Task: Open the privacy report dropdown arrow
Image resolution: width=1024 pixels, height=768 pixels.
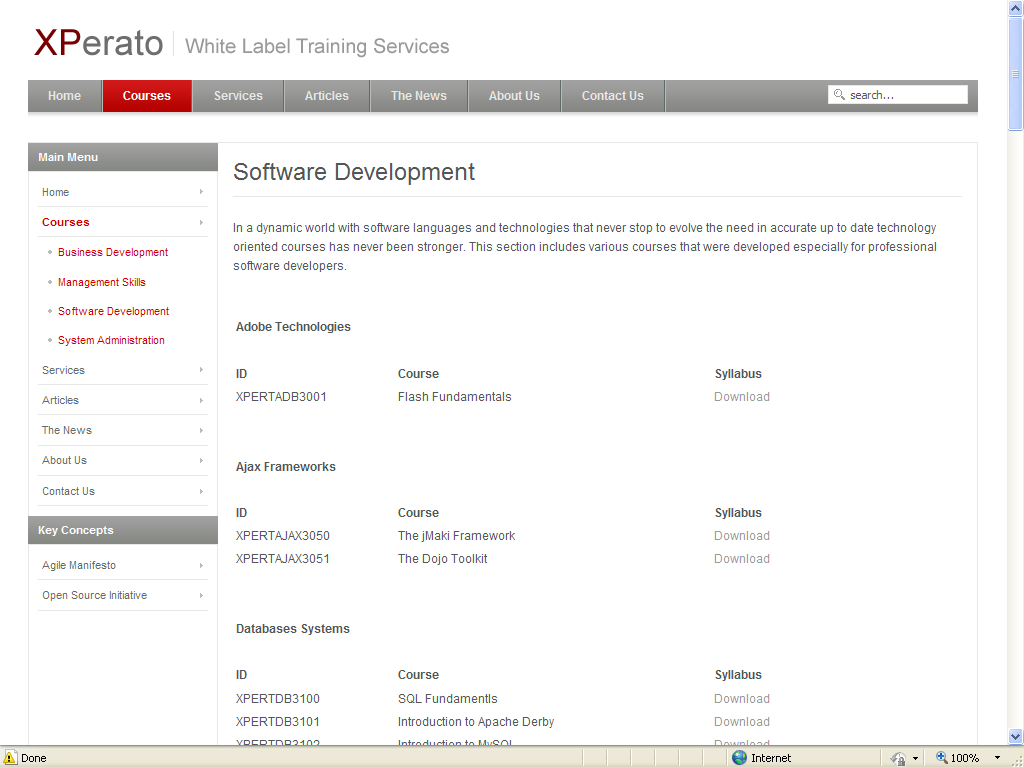Action: point(915,758)
